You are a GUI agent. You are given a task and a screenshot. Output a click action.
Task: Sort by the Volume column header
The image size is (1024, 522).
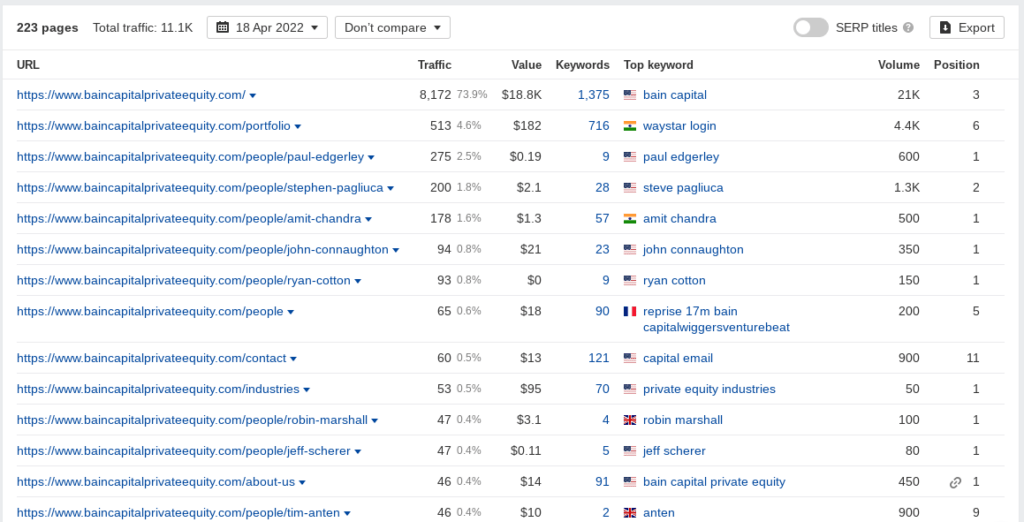tap(899, 65)
